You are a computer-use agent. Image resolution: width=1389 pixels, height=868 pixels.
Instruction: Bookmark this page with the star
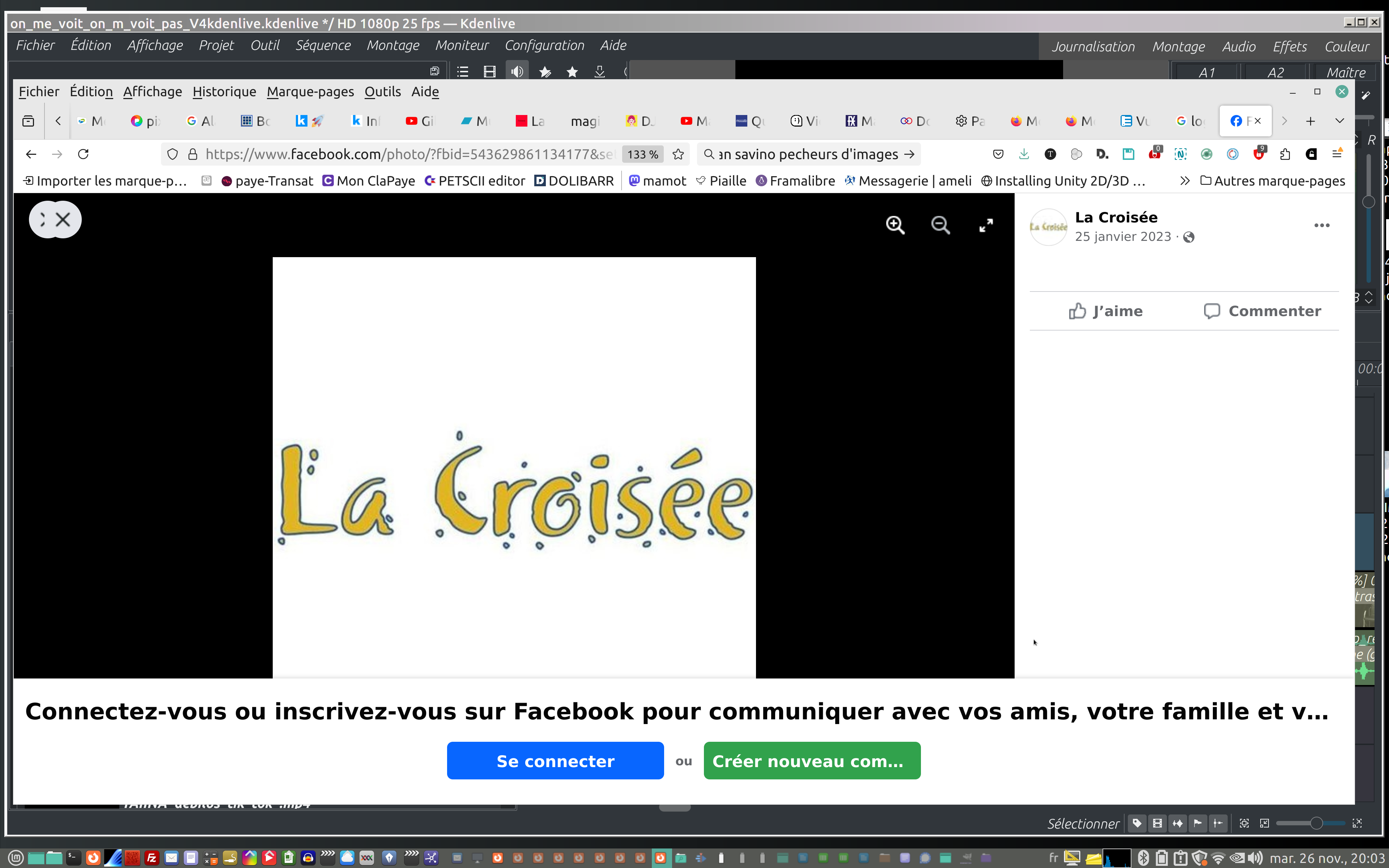[x=678, y=154]
